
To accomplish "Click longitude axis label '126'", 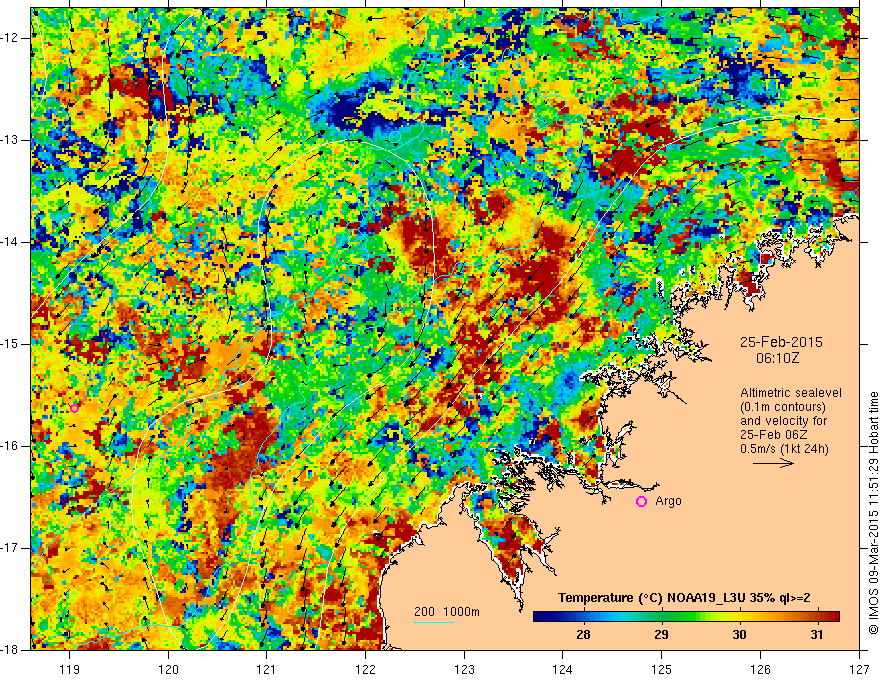I will tap(760, 669).
